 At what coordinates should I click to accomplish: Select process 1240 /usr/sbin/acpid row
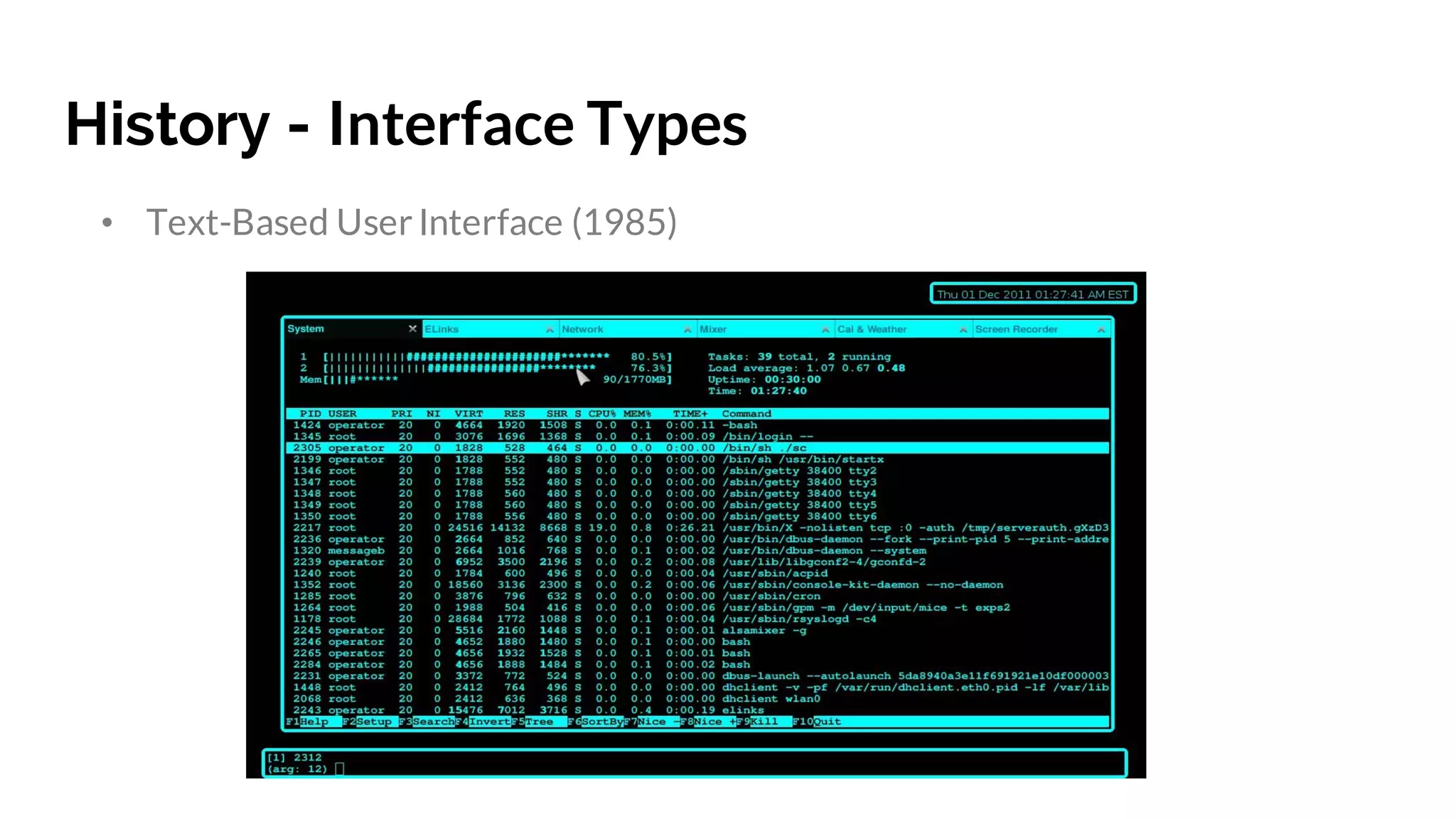click(697, 573)
